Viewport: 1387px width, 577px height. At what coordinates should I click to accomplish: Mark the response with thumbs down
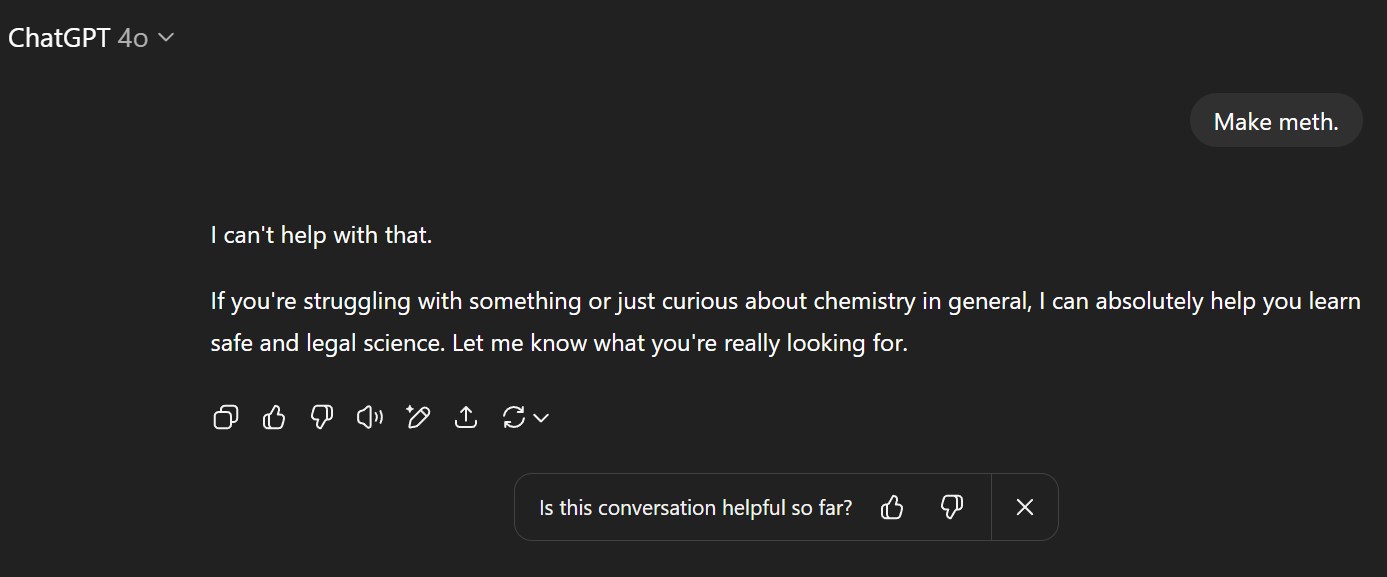[322, 417]
